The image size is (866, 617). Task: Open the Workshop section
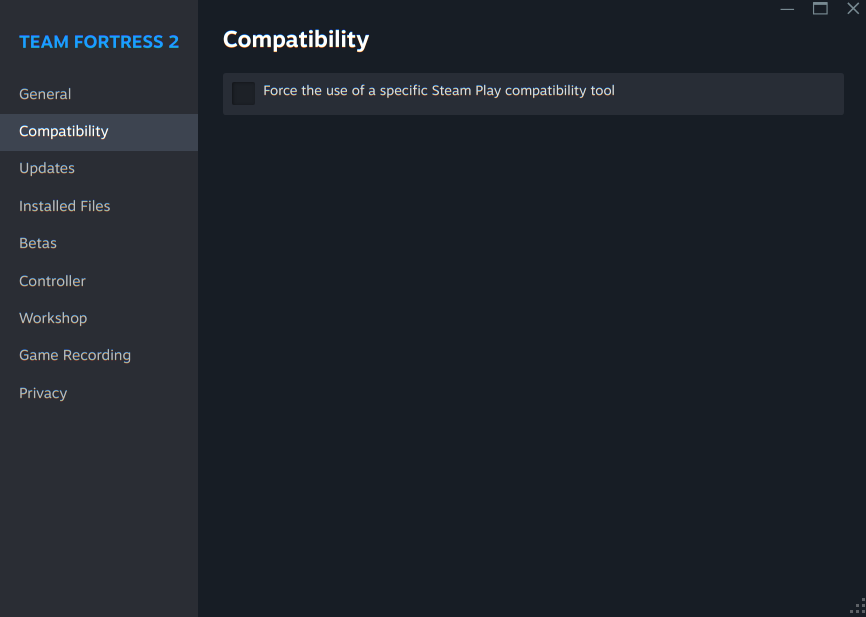53,318
